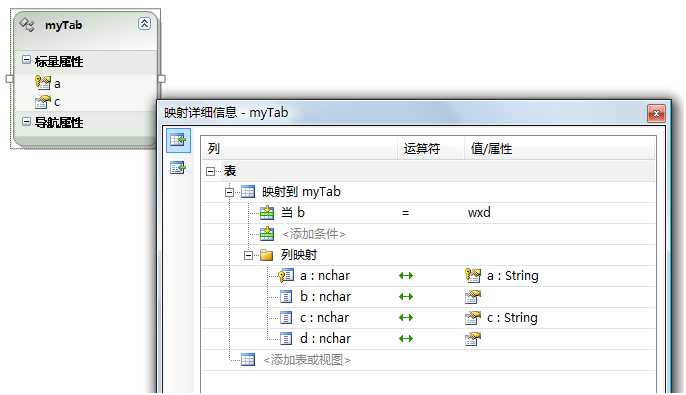Click property icon for c : String
The height and width of the screenshot is (395, 686).
point(472,318)
